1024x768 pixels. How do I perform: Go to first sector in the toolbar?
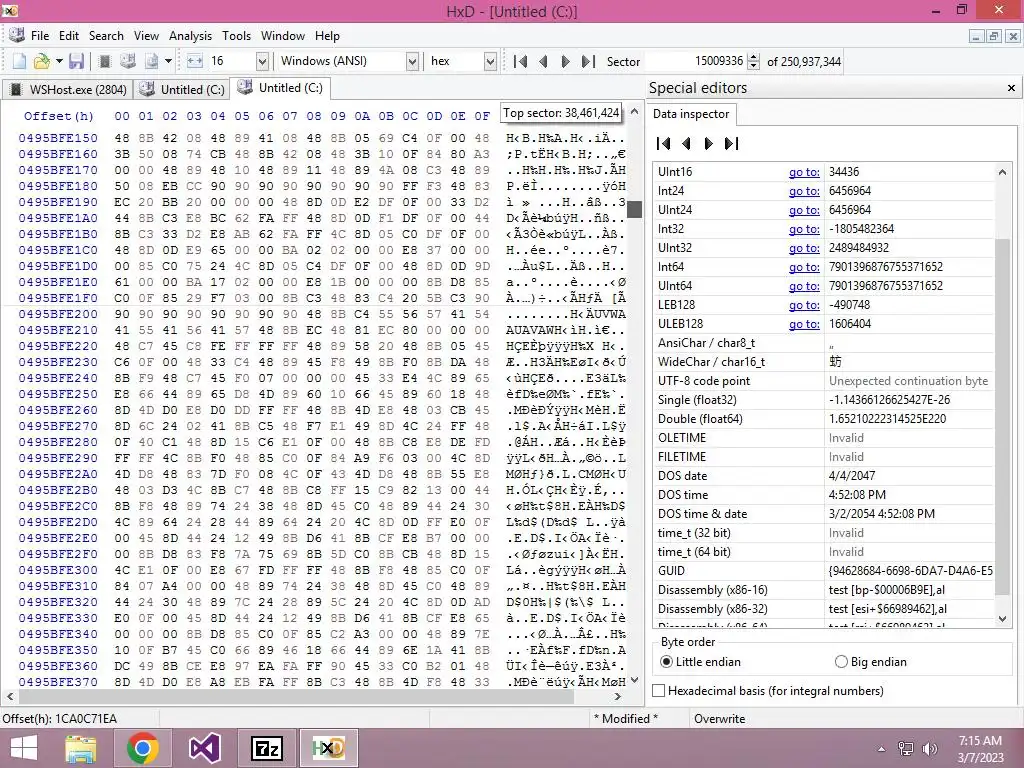pyautogui.click(x=520, y=61)
